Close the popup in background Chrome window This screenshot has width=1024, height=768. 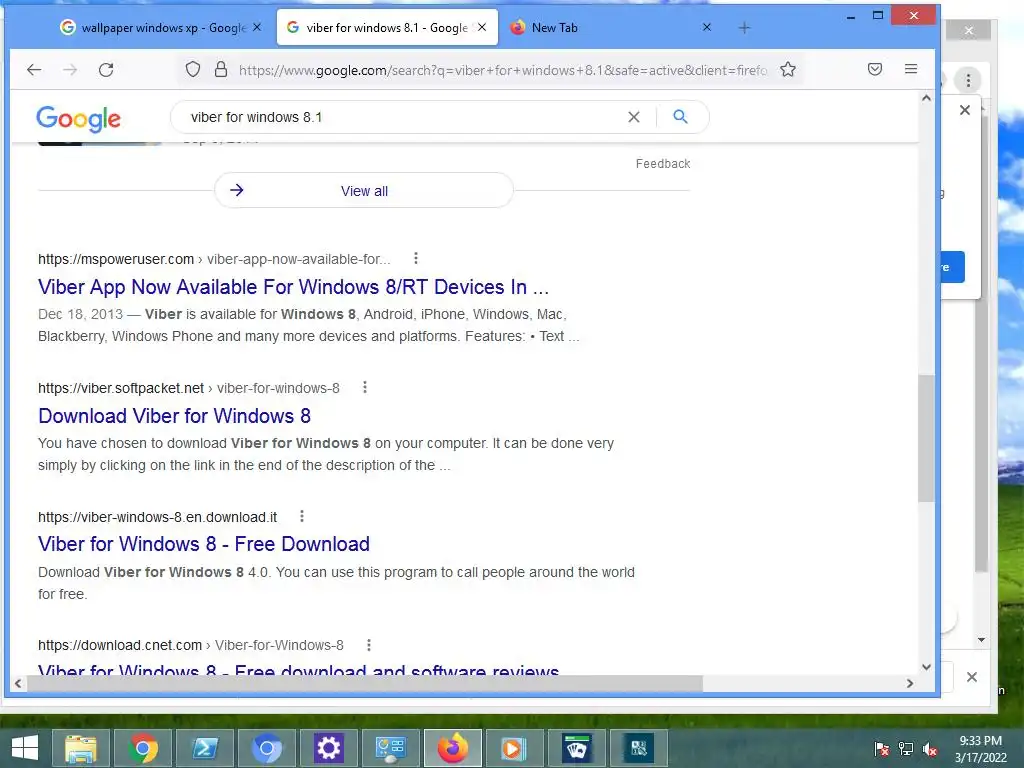click(965, 110)
